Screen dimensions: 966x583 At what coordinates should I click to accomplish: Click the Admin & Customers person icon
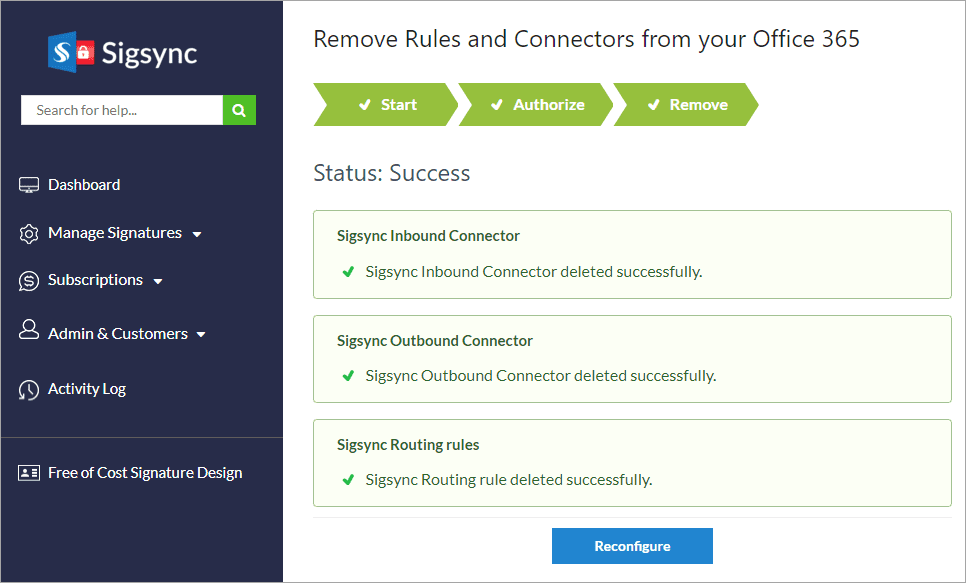[29, 331]
